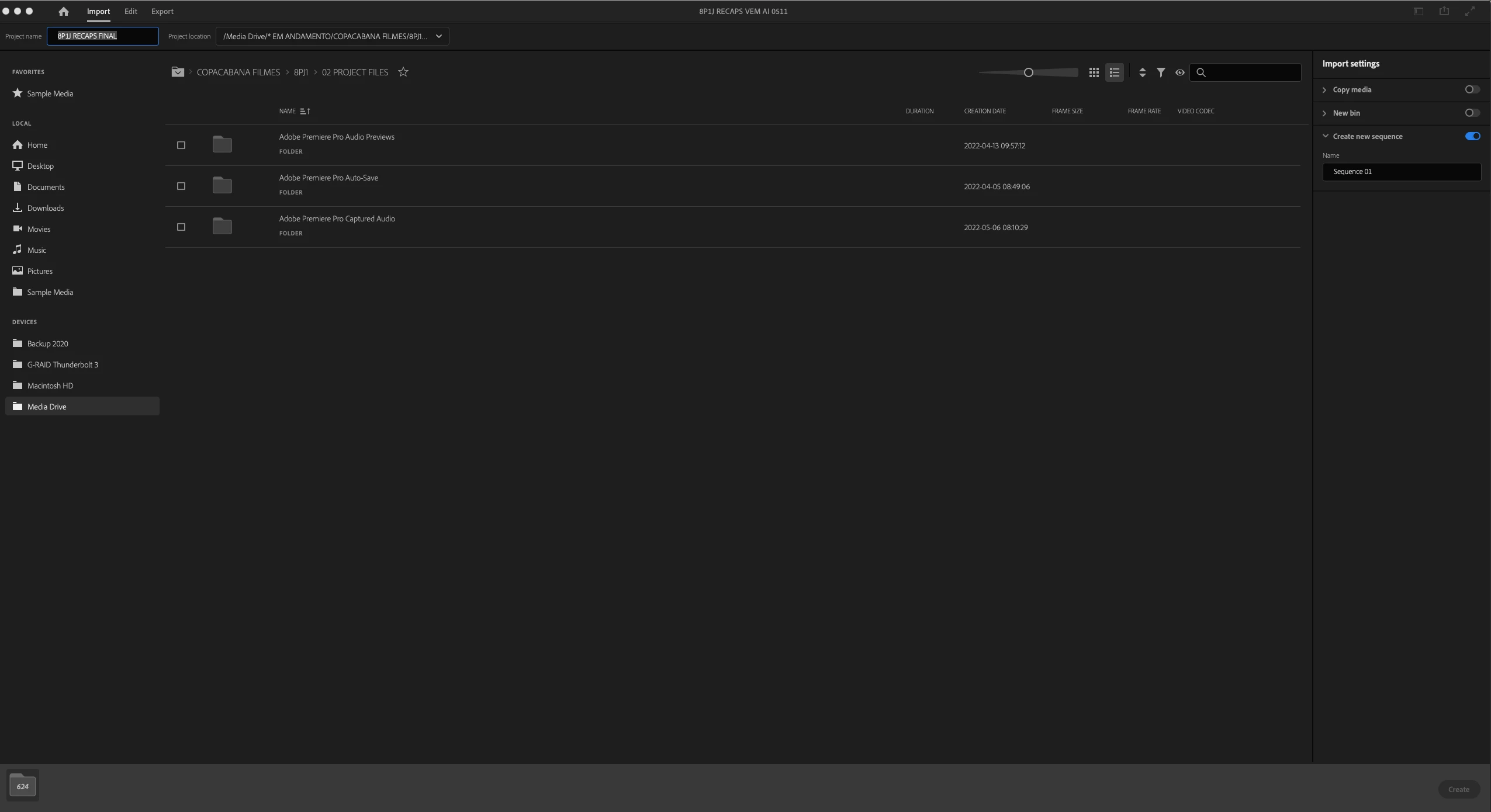Select G-RAID Thunderbolt 3 device
Viewport: 1491px width, 812px height.
click(x=62, y=365)
